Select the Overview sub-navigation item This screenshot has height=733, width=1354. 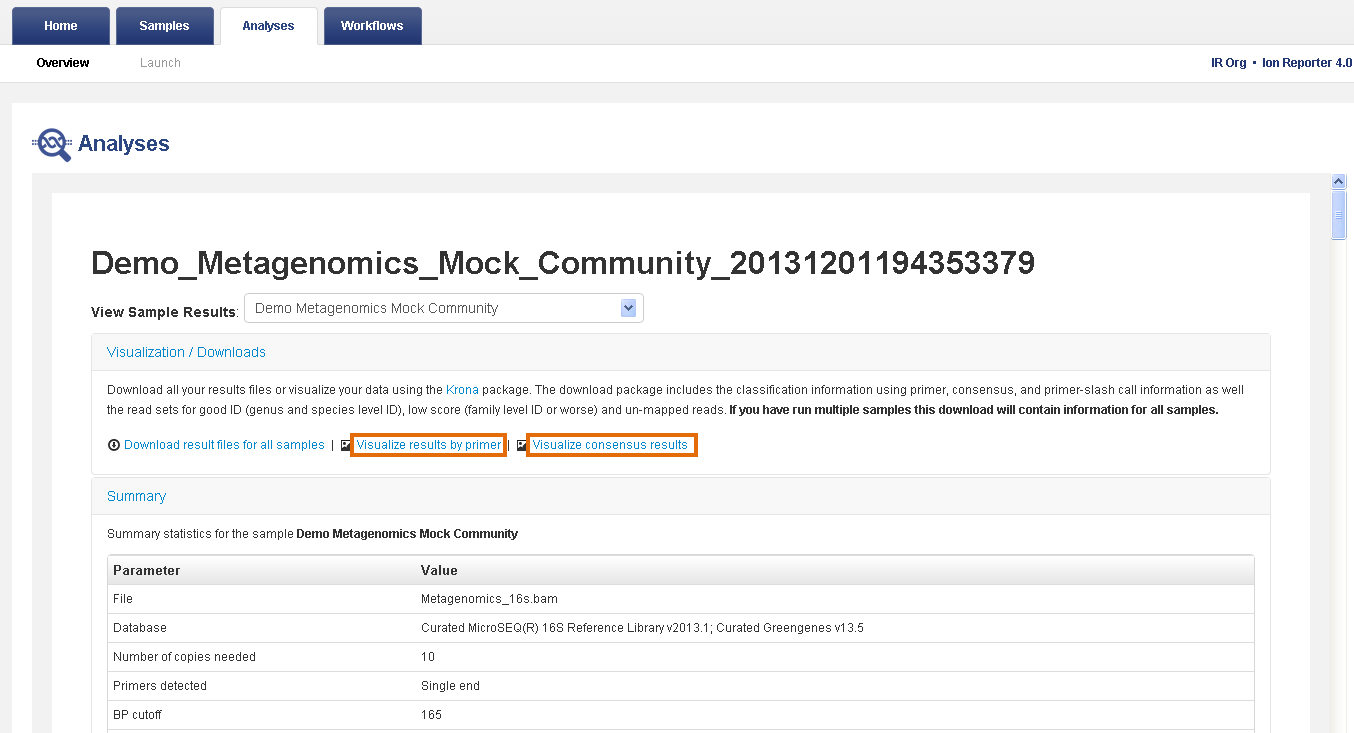[x=63, y=63]
